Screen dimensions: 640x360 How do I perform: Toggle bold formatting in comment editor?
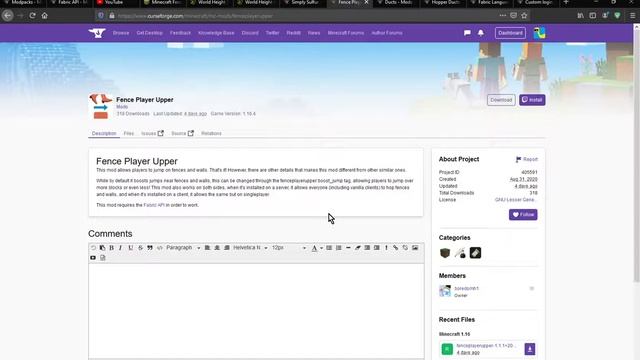click(x=111, y=248)
